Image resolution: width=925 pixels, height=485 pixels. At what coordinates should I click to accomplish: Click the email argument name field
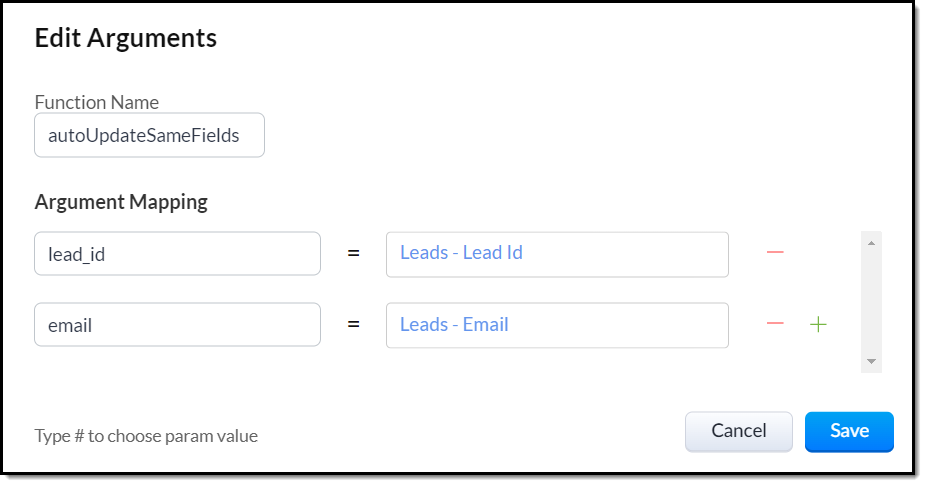tap(177, 325)
